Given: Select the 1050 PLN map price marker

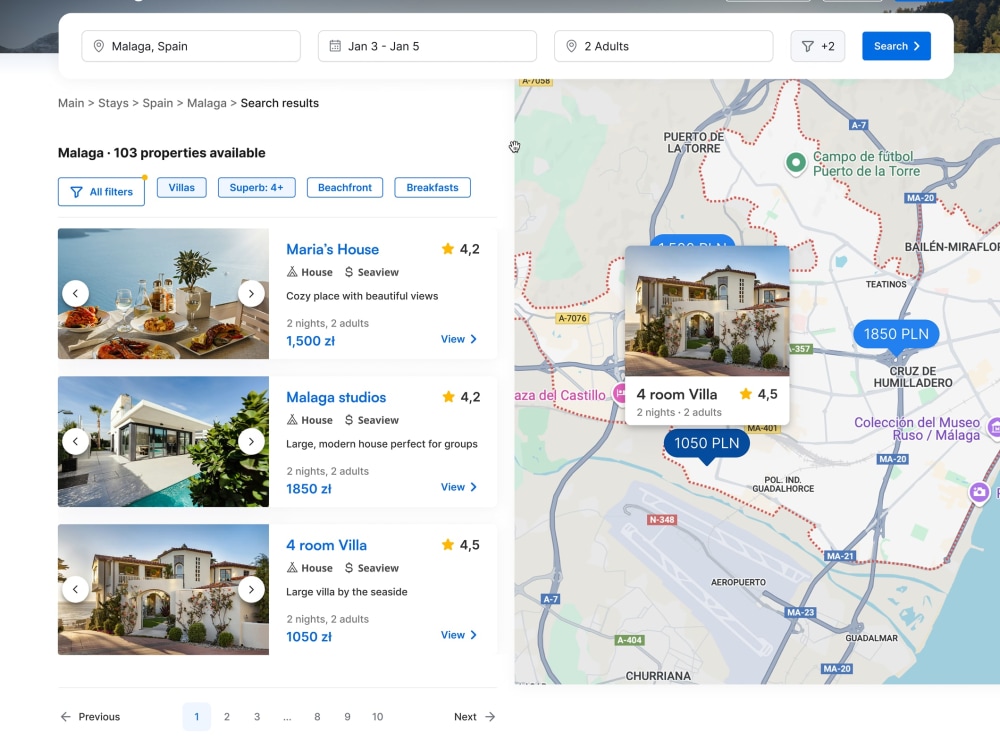Looking at the screenshot, I should pyautogui.click(x=707, y=444).
